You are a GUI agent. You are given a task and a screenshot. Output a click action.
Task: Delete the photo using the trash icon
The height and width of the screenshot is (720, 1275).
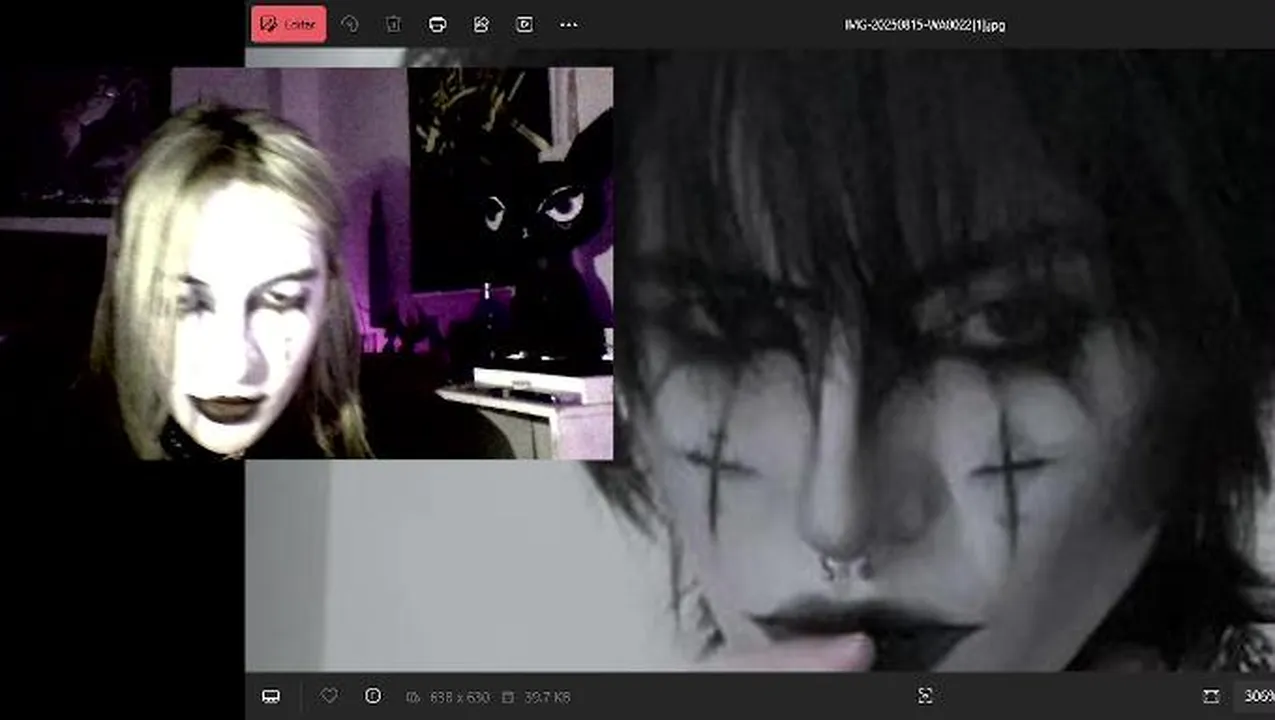393,24
